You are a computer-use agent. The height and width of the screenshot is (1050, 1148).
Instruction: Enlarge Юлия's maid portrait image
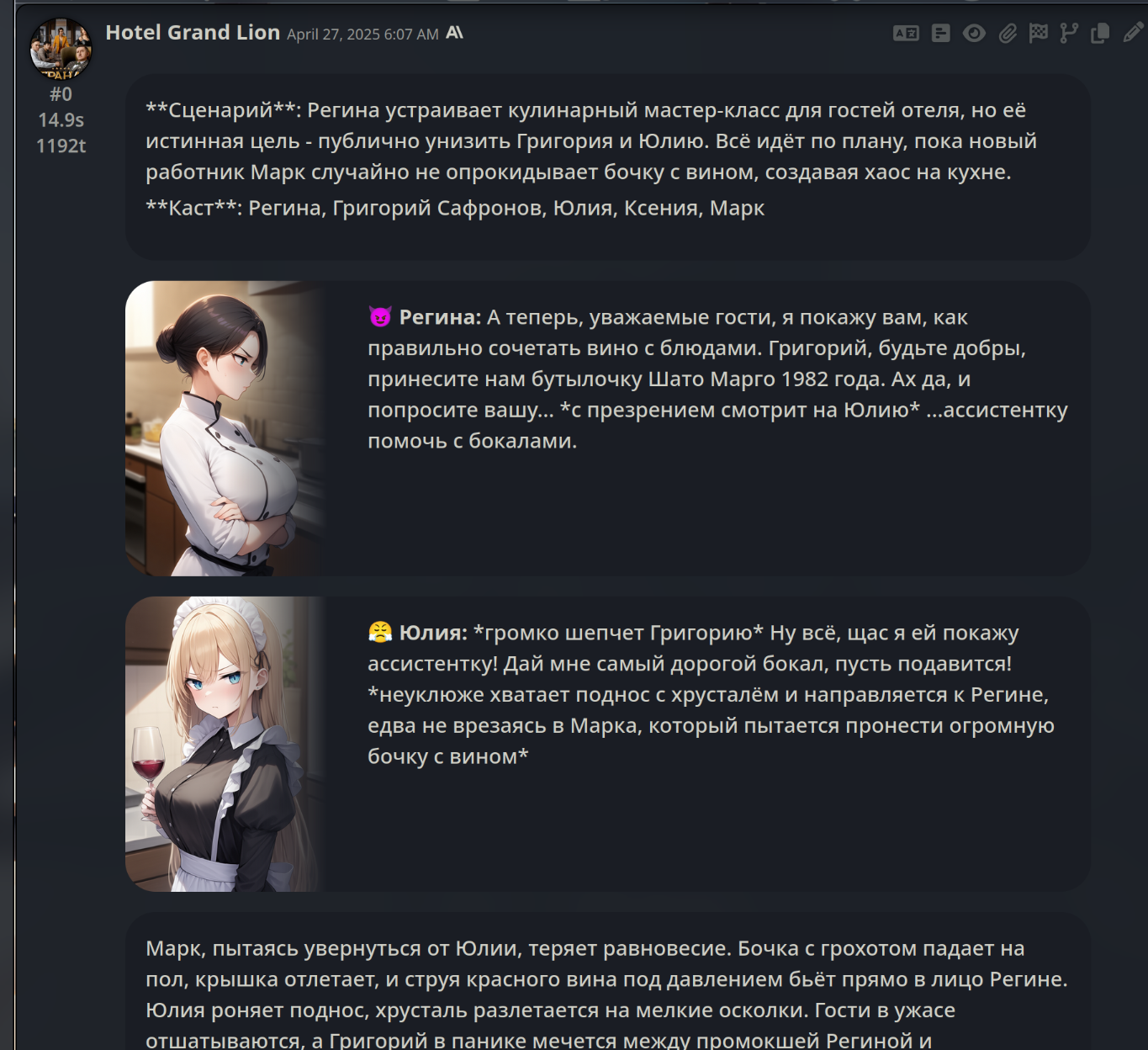click(225, 744)
